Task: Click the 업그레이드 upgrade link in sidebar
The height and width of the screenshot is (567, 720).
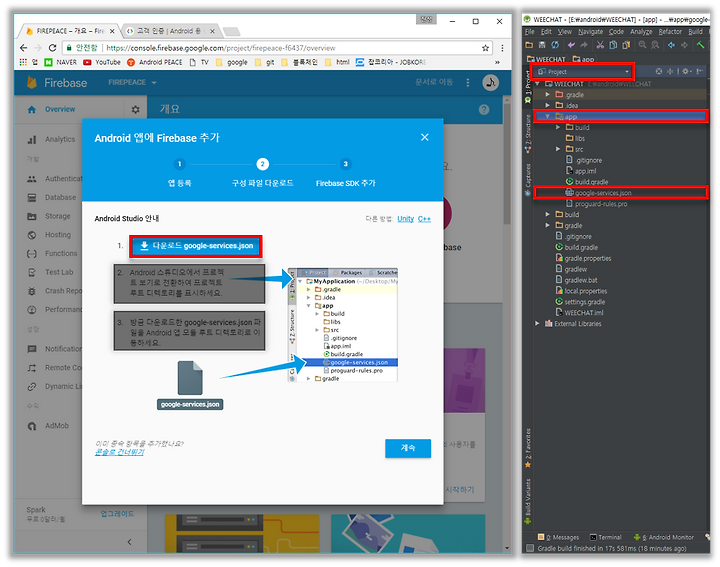Action: pos(117,514)
